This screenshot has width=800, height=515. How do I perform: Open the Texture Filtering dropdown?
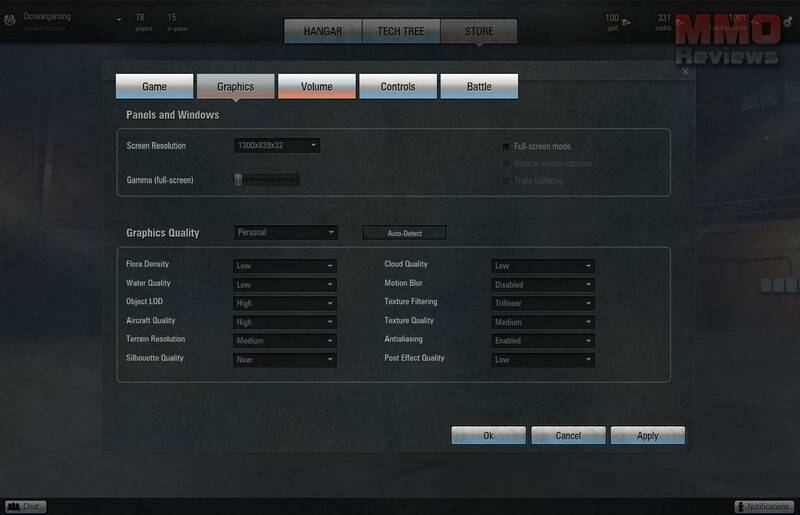[x=543, y=303]
